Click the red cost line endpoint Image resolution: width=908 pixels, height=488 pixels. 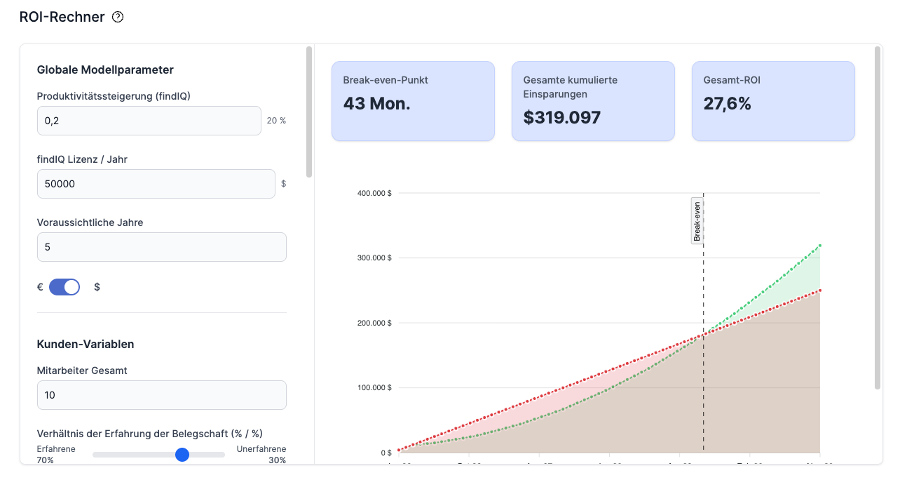(x=820, y=290)
